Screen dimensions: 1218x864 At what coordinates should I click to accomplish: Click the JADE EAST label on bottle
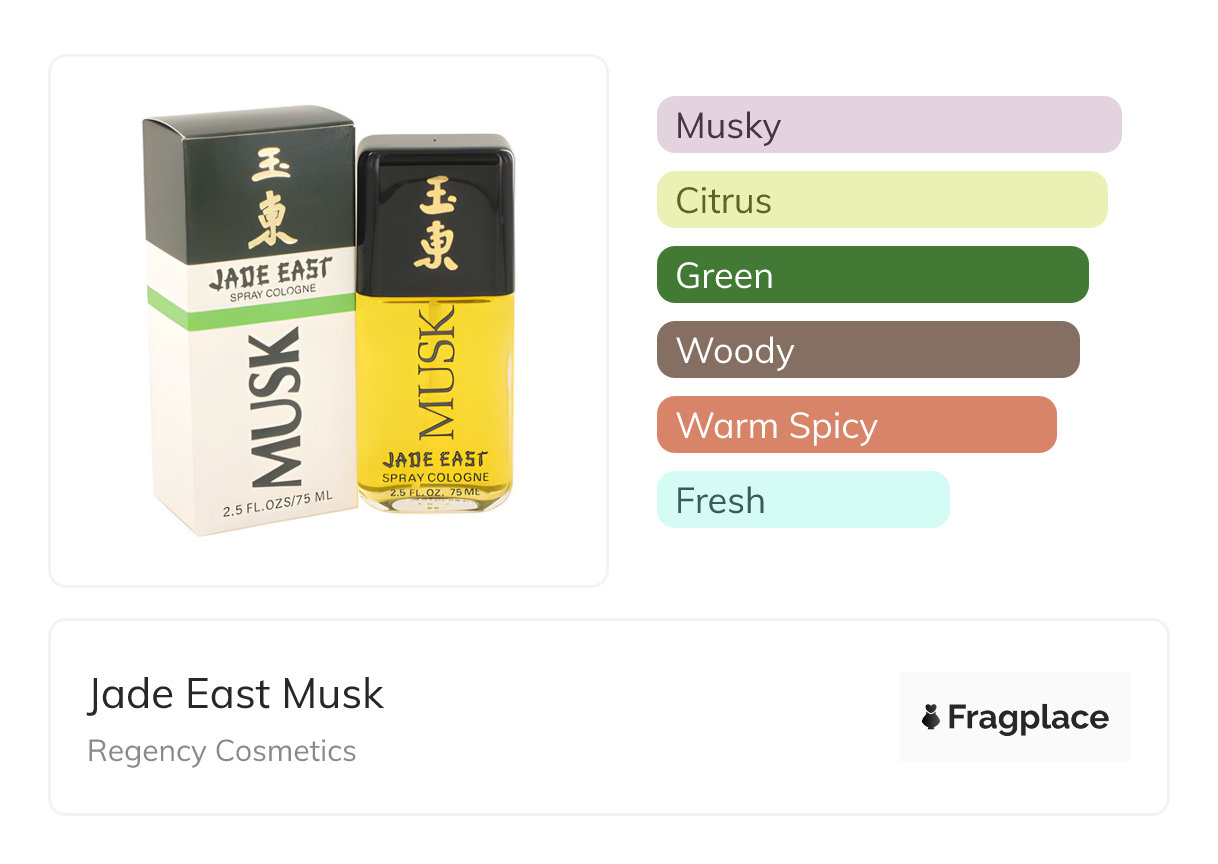pyautogui.click(x=435, y=460)
